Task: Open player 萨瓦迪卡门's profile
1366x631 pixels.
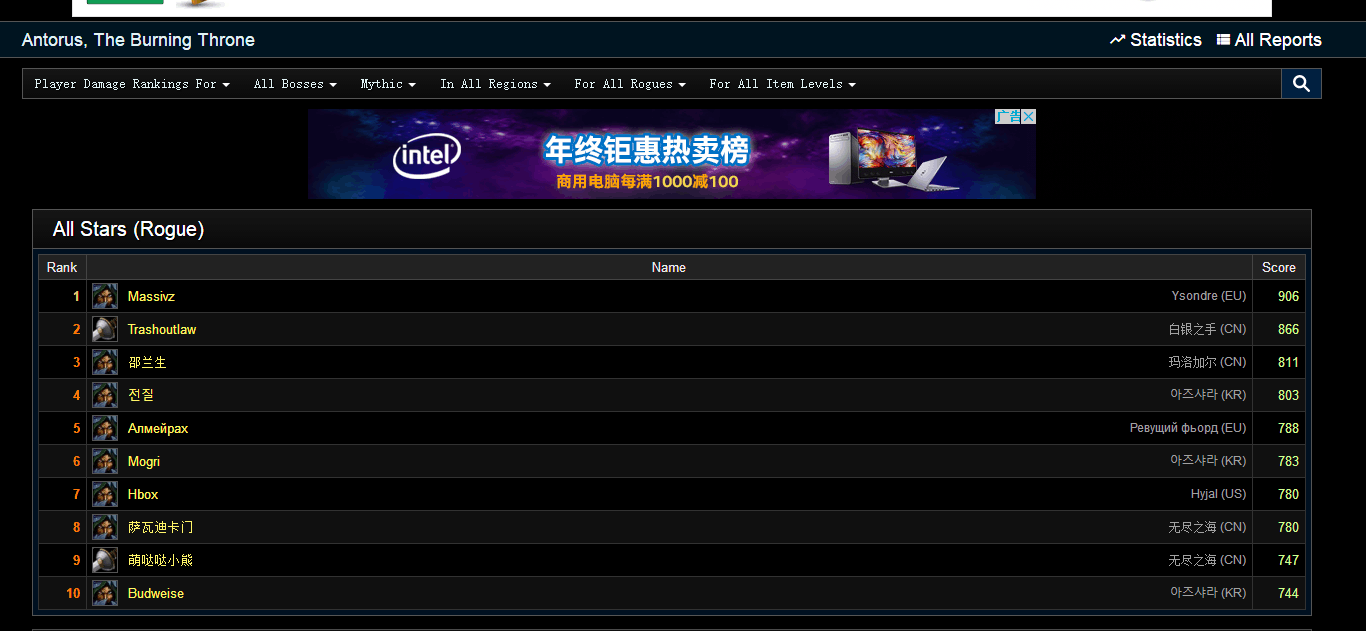Action: [x=160, y=528]
